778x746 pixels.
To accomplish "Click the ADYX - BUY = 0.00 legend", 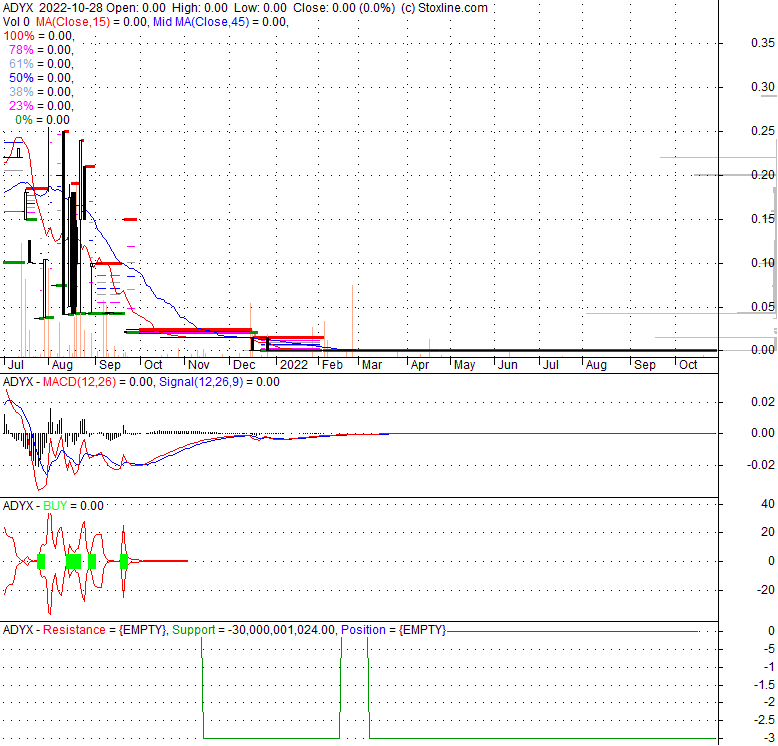I will point(53,506).
